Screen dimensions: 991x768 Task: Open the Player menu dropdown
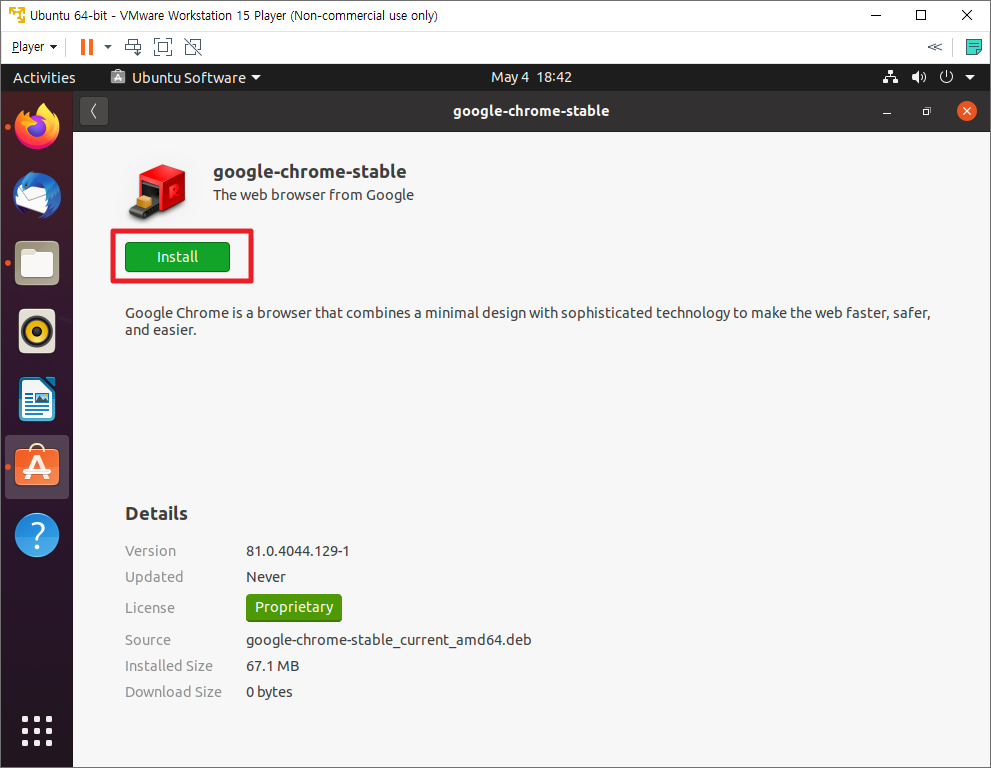pyautogui.click(x=34, y=47)
